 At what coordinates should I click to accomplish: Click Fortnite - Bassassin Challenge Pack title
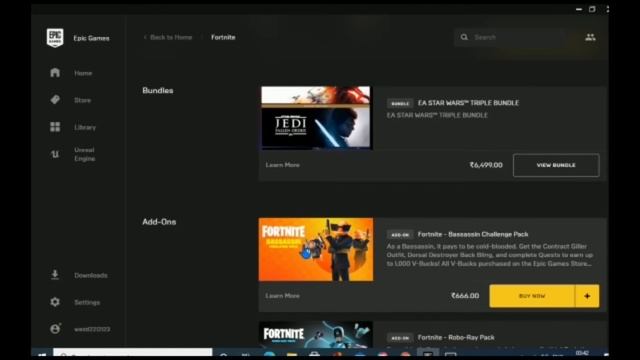473,234
